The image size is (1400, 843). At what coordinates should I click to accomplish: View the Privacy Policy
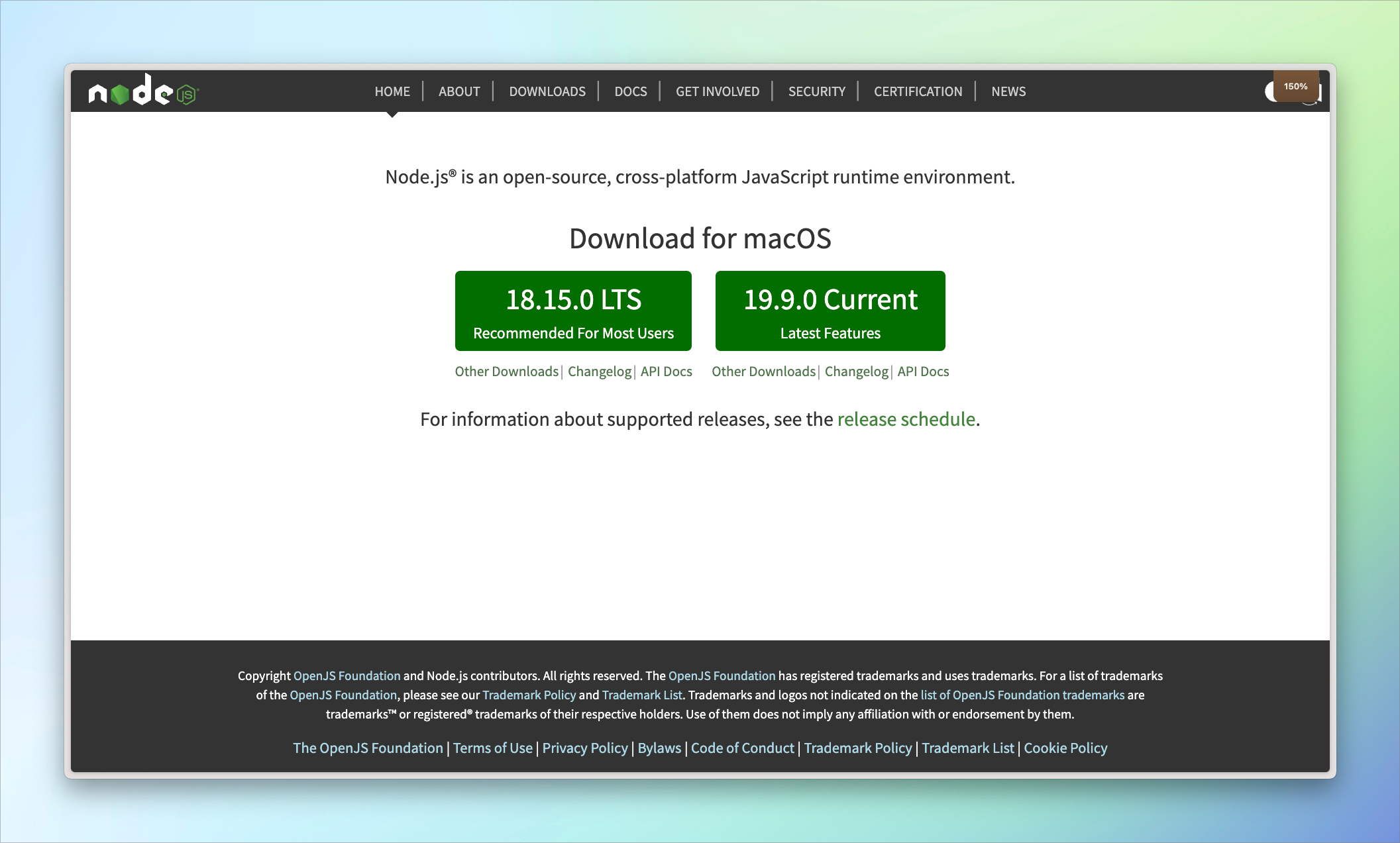(584, 748)
